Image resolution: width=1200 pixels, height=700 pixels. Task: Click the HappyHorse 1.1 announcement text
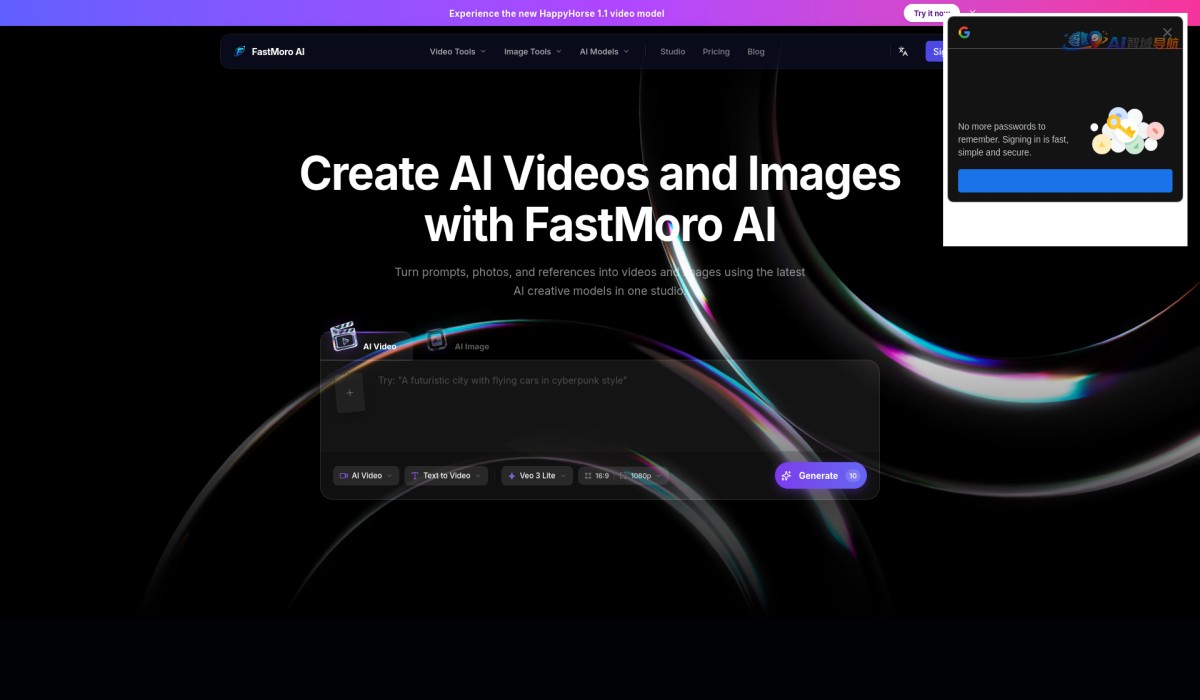click(556, 13)
